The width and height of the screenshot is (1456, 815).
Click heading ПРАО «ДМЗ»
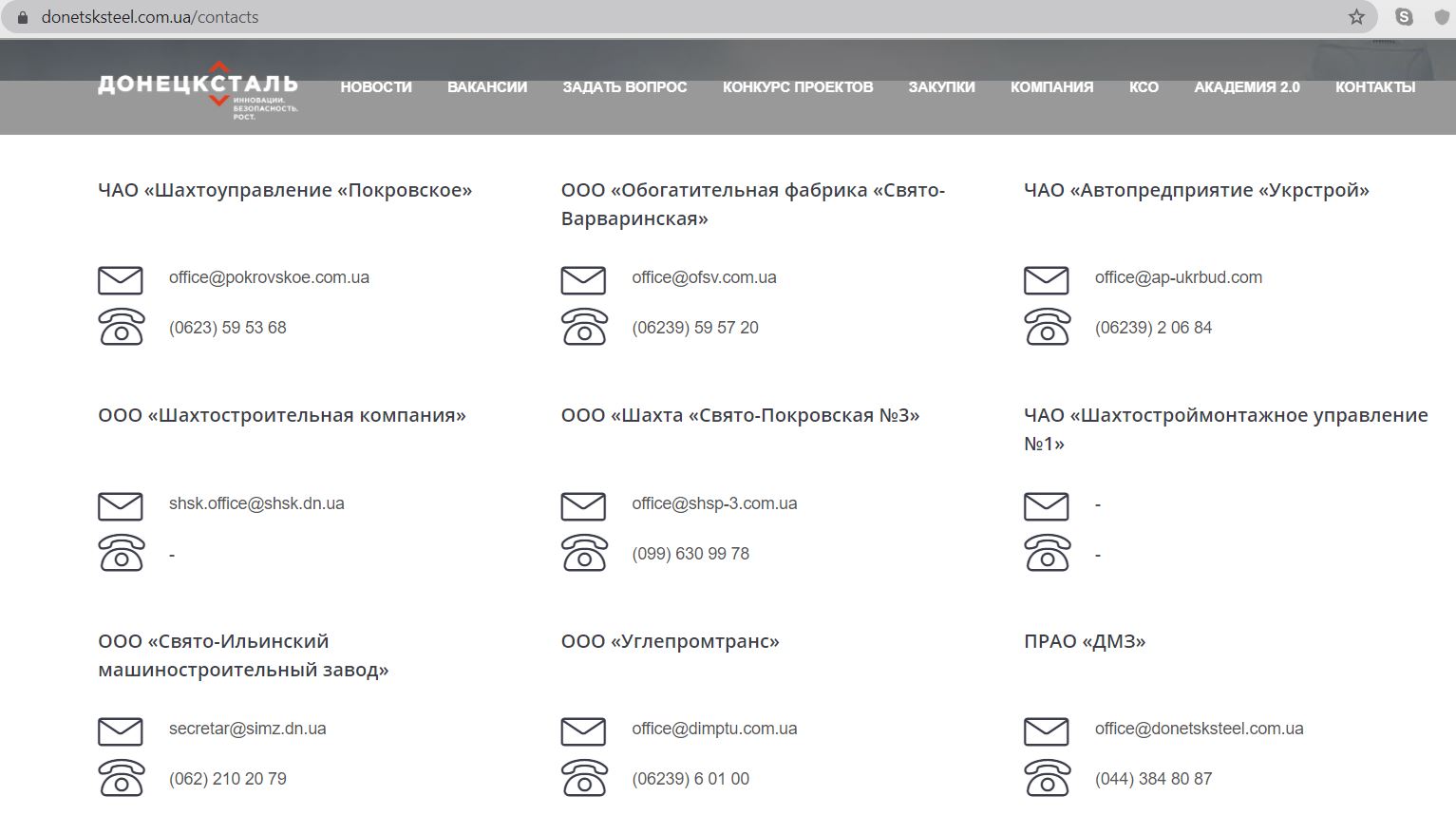tap(1085, 641)
